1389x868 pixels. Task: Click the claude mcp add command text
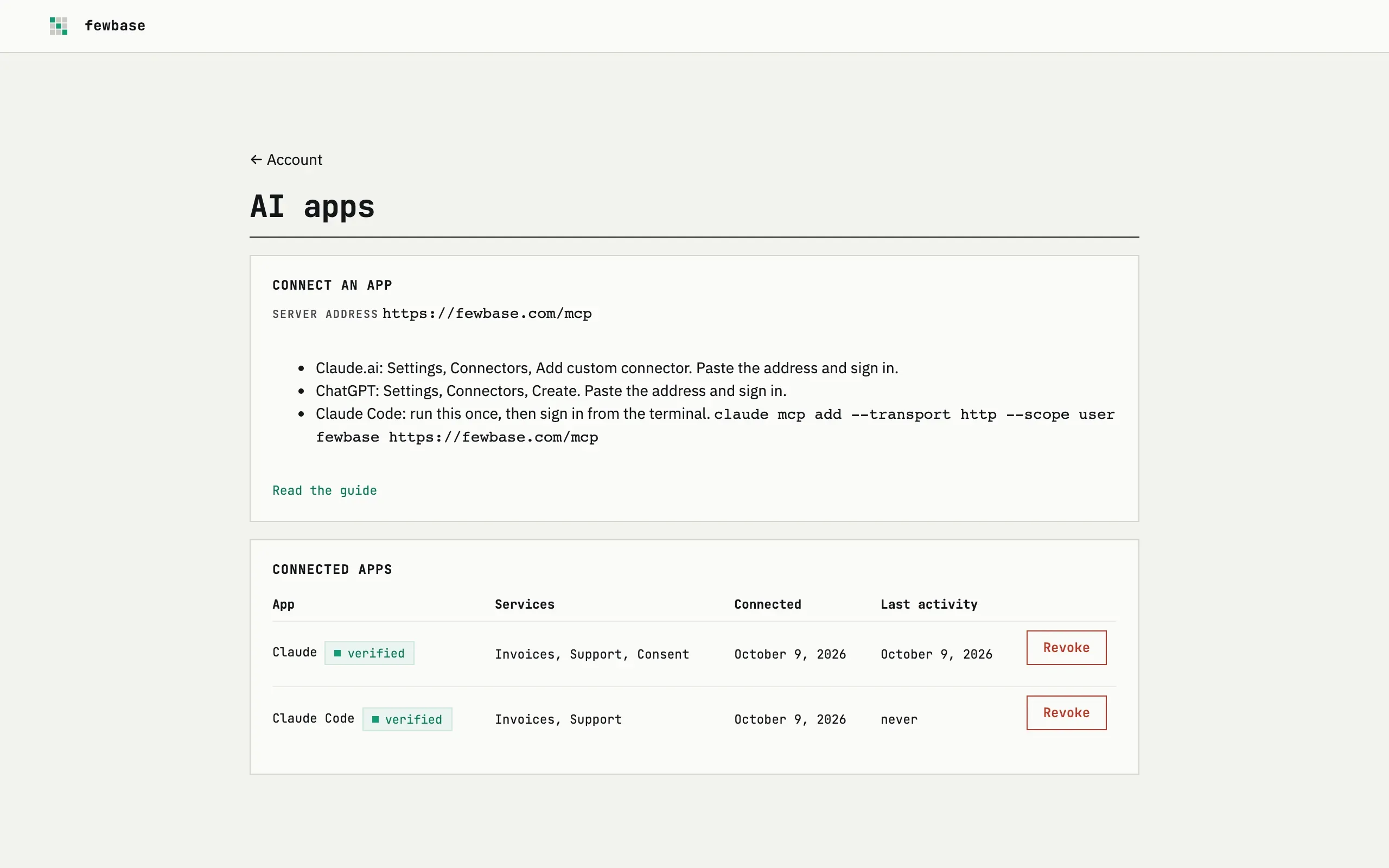(715, 425)
